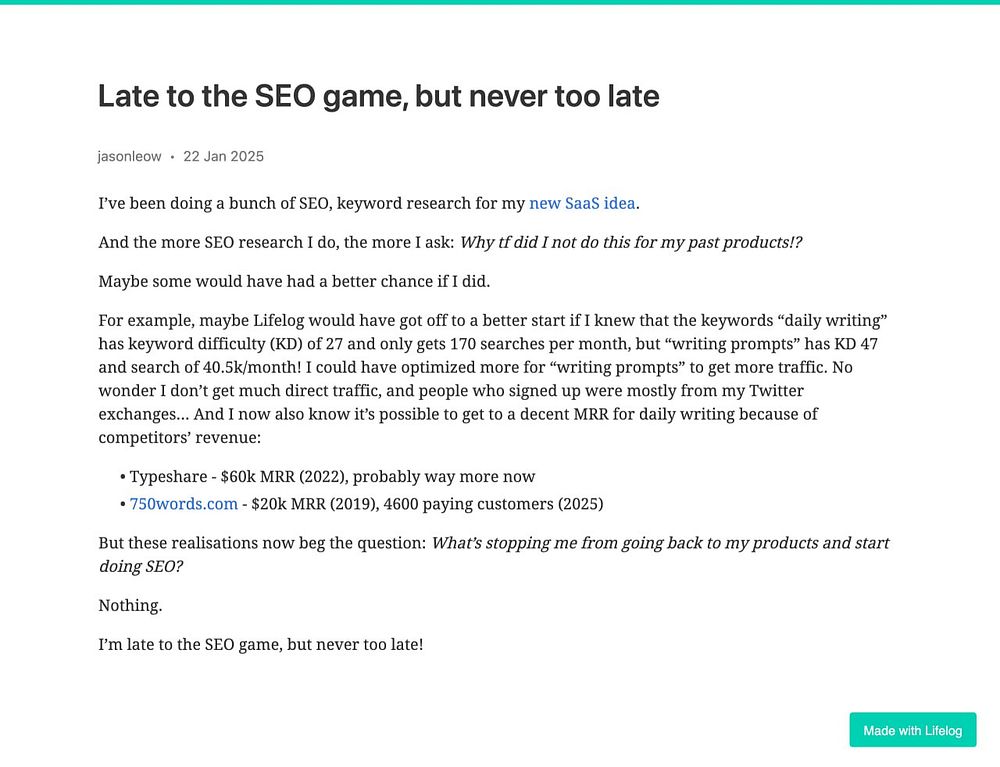Click the author name jasonleow

click(x=129, y=157)
